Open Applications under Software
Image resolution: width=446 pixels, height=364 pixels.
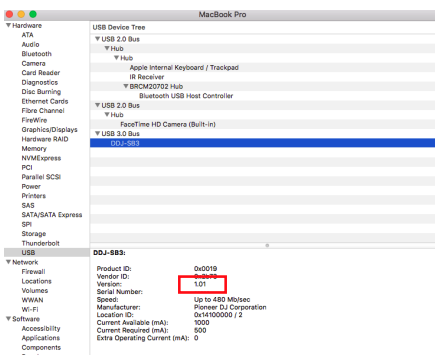point(41,338)
